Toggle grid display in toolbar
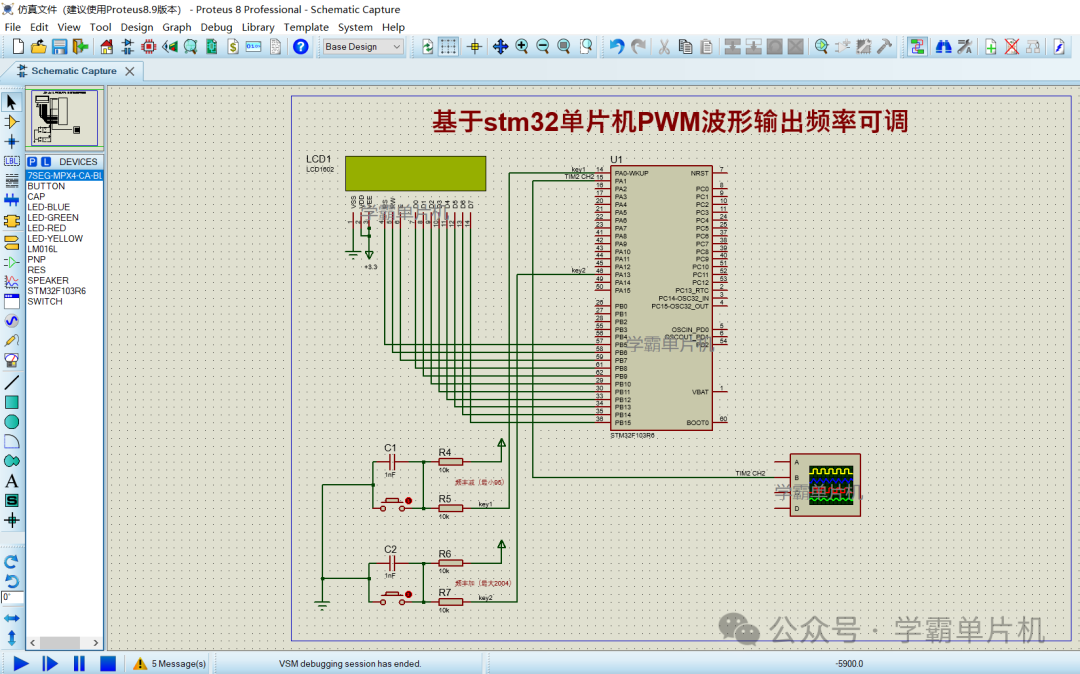The width and height of the screenshot is (1080, 674). pyautogui.click(x=448, y=46)
